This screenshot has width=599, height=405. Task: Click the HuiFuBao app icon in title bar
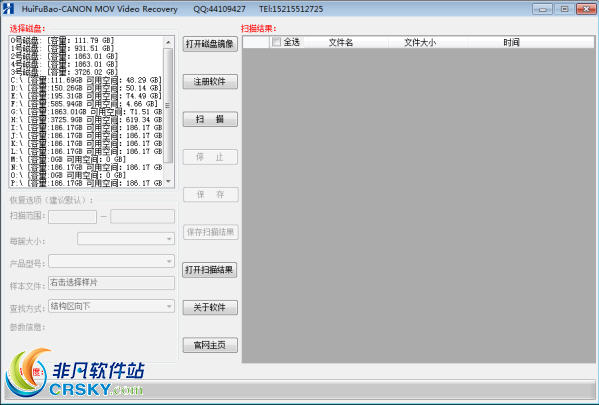[x=8, y=8]
